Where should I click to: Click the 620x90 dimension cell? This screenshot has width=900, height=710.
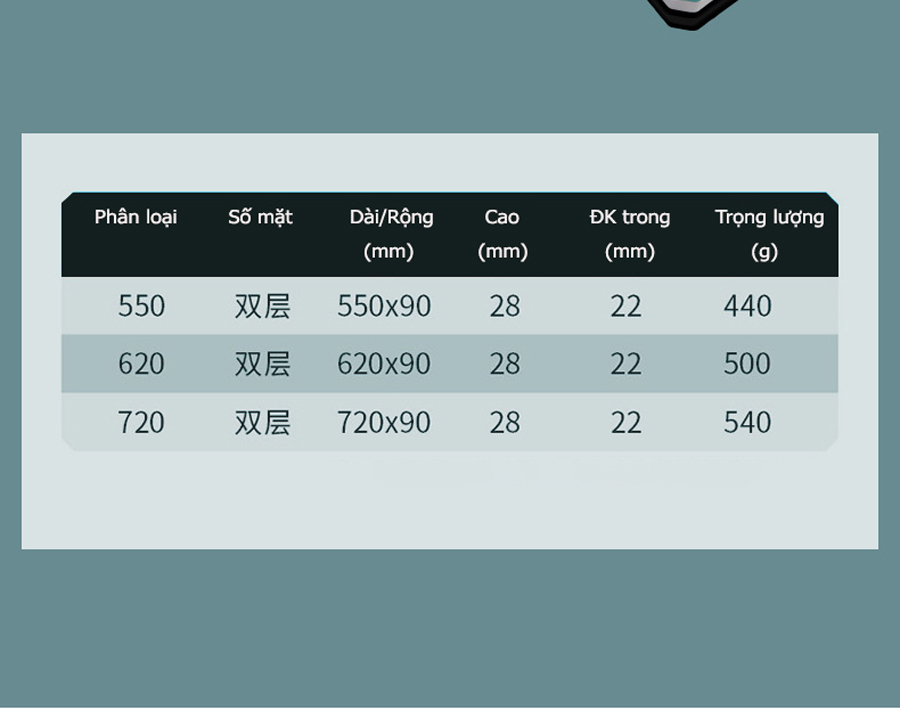pos(384,364)
